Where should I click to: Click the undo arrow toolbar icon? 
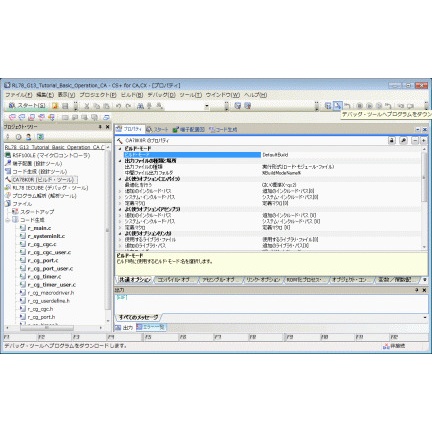click(118, 106)
